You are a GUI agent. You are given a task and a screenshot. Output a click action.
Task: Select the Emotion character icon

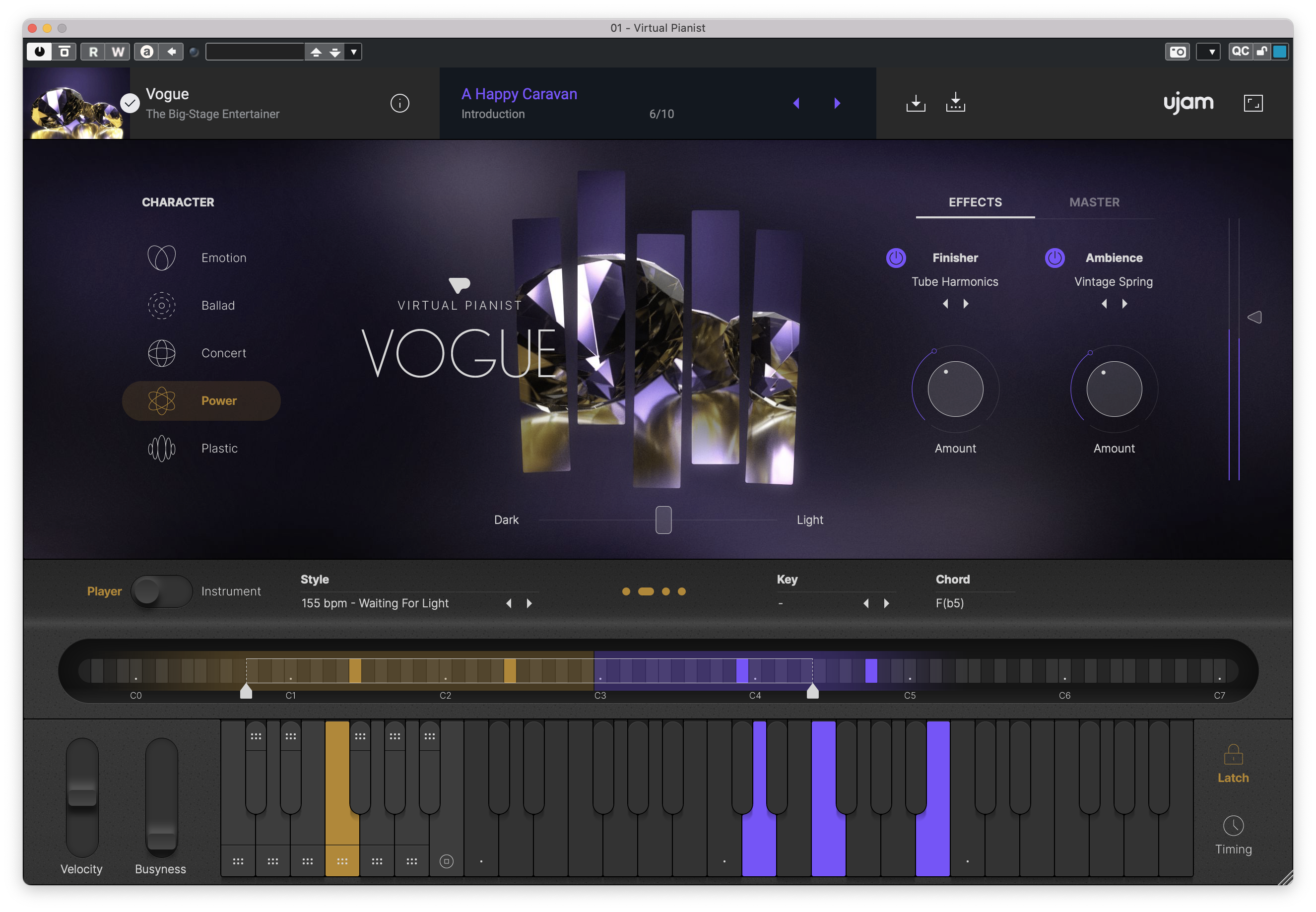[162, 258]
